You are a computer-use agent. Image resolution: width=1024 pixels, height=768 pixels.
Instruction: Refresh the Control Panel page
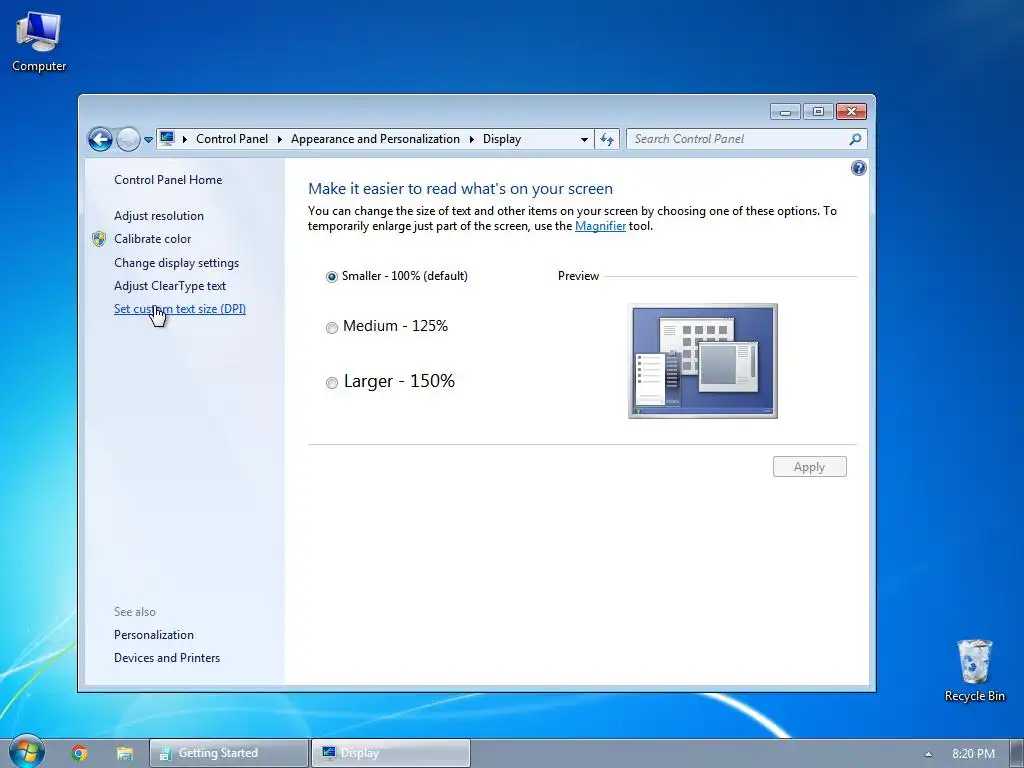pos(607,139)
